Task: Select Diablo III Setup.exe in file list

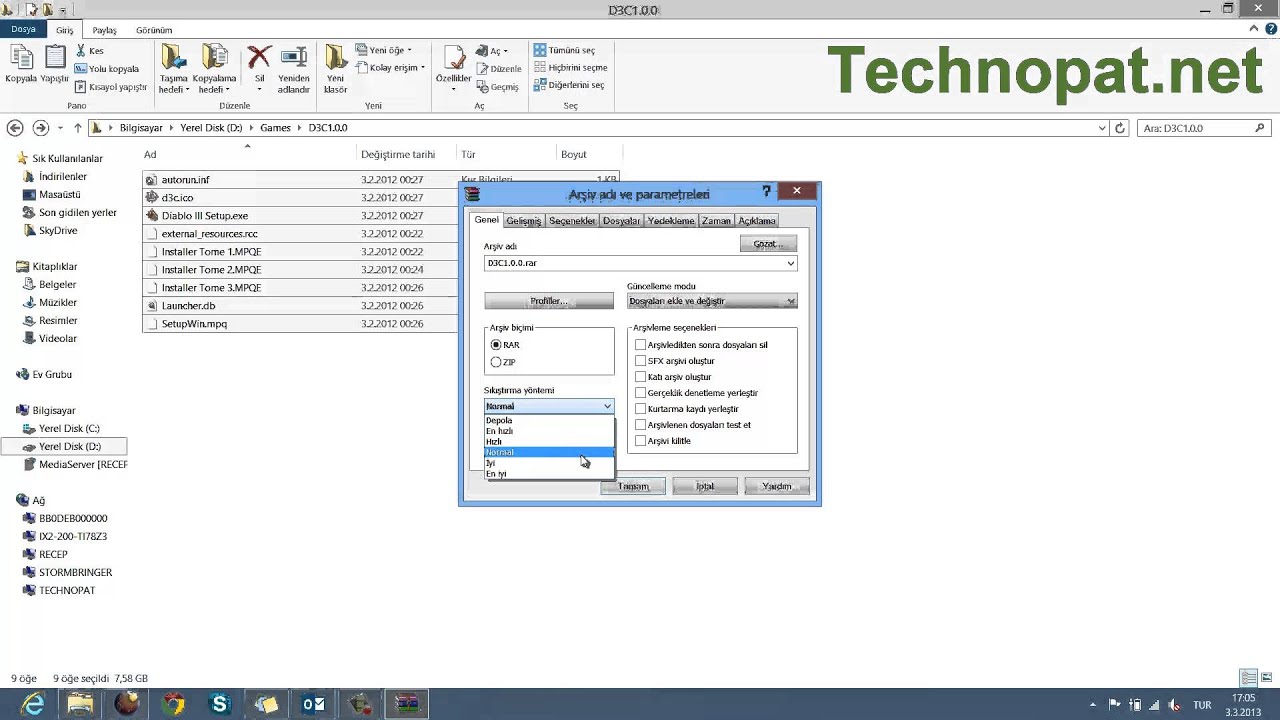Action: pos(204,216)
